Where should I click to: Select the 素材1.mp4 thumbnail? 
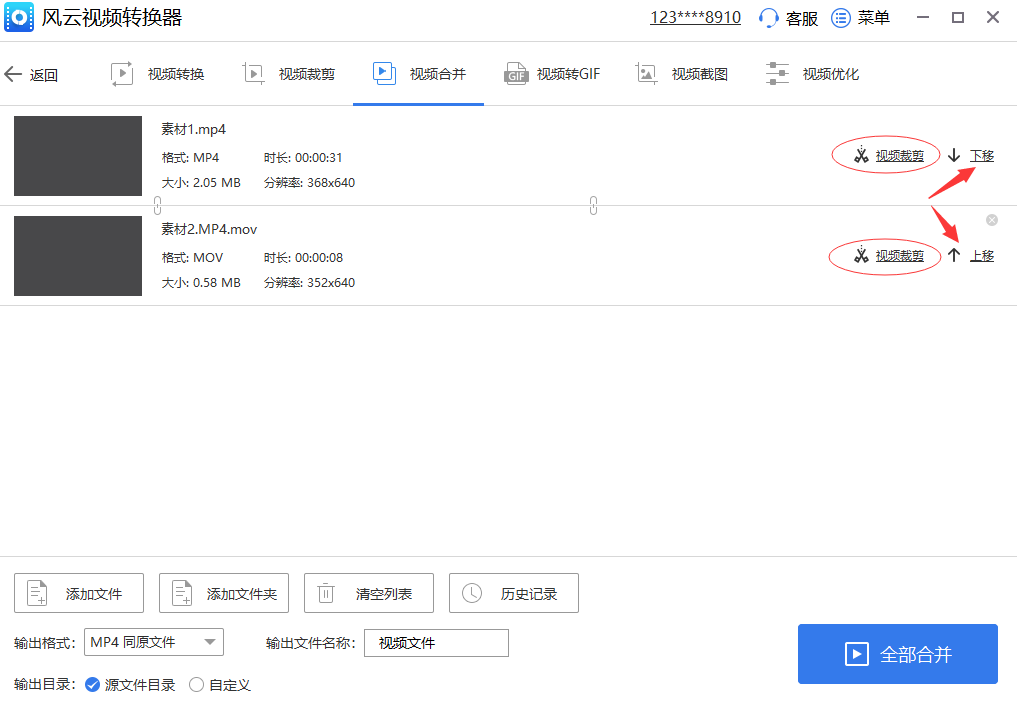pyautogui.click(x=78, y=156)
